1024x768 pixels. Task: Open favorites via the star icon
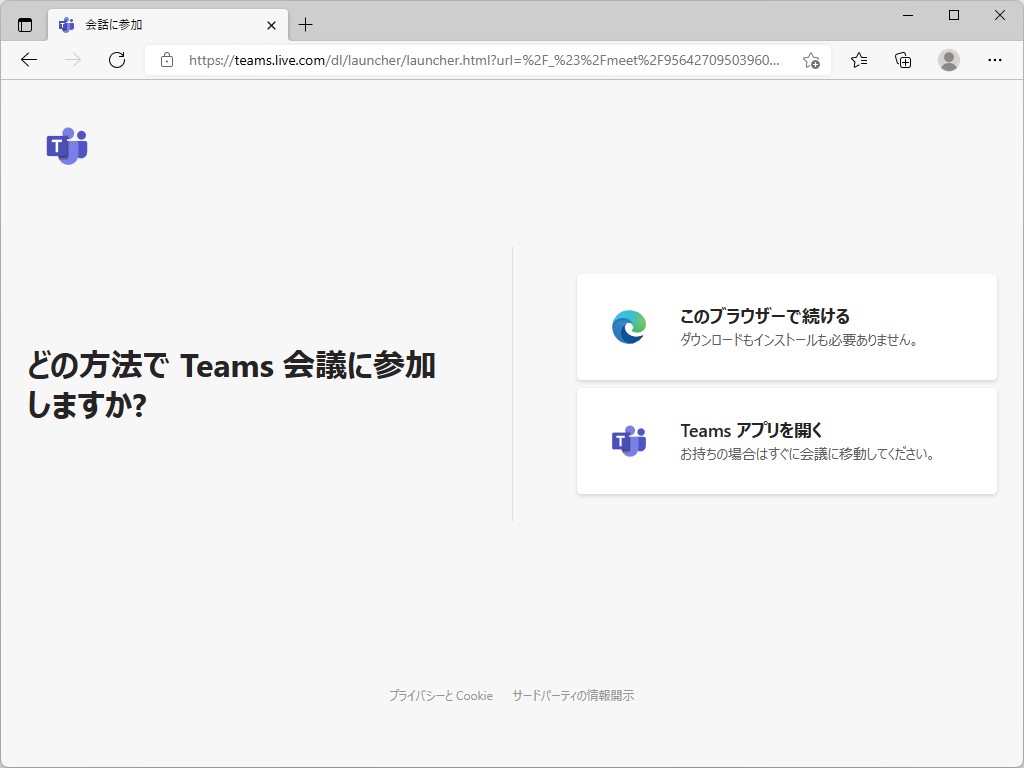pyautogui.click(x=858, y=60)
